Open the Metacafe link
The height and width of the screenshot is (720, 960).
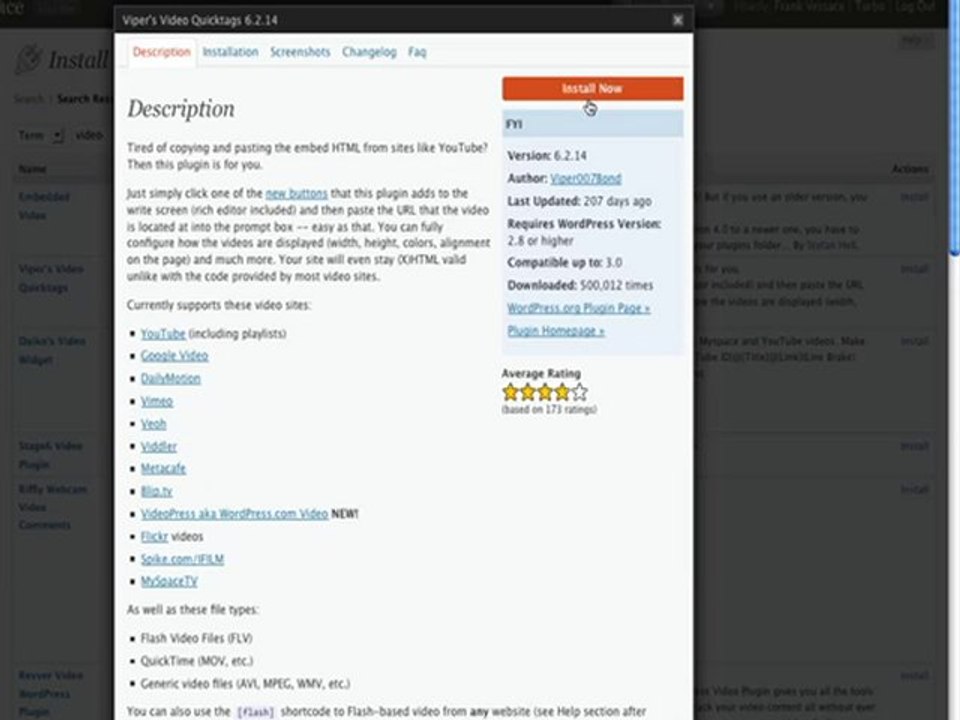point(163,468)
